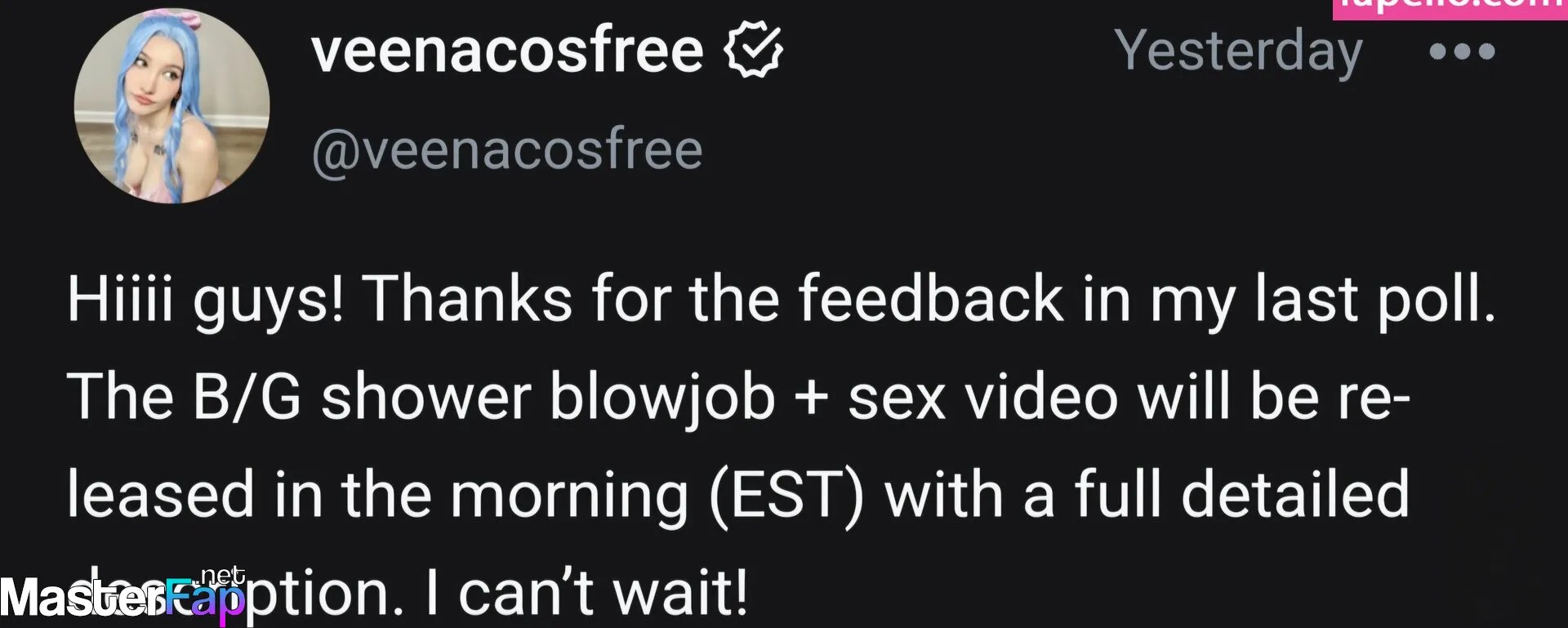Click the "I can't wait!" sentence
Screen dimensions: 1568x628
[586, 593]
